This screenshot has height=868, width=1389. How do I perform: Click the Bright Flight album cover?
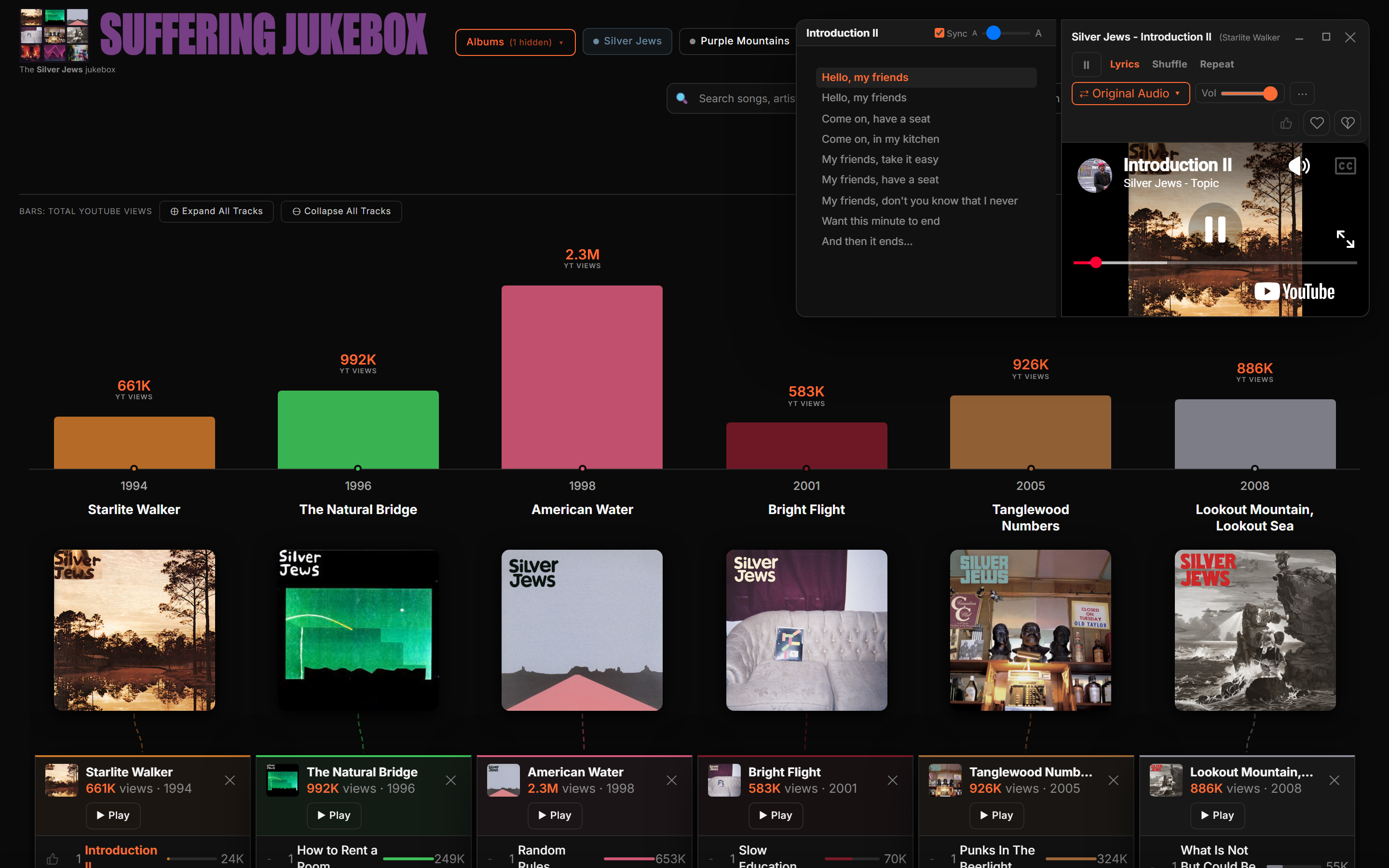tap(806, 630)
